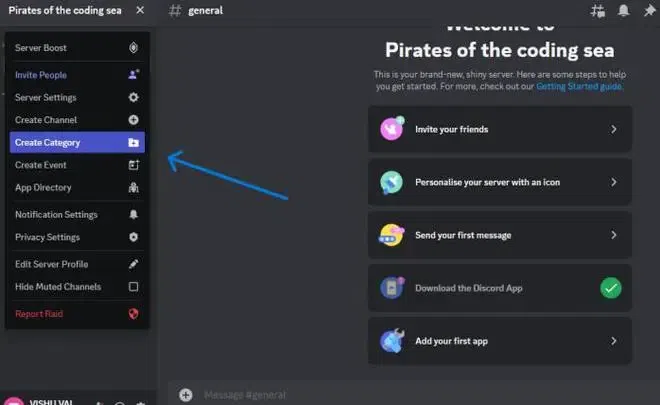Expand Send your first message chevron
This screenshot has width=660, height=405.
coord(614,235)
